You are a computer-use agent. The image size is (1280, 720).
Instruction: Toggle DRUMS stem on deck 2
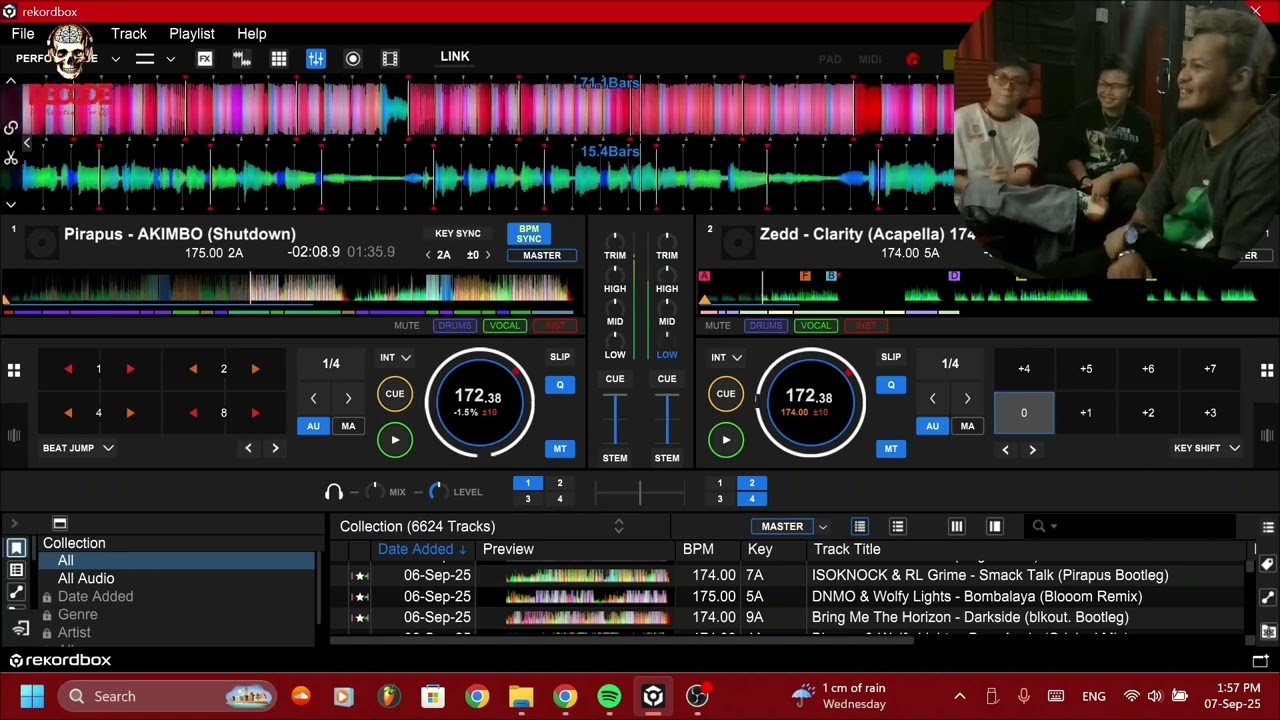[x=765, y=326]
